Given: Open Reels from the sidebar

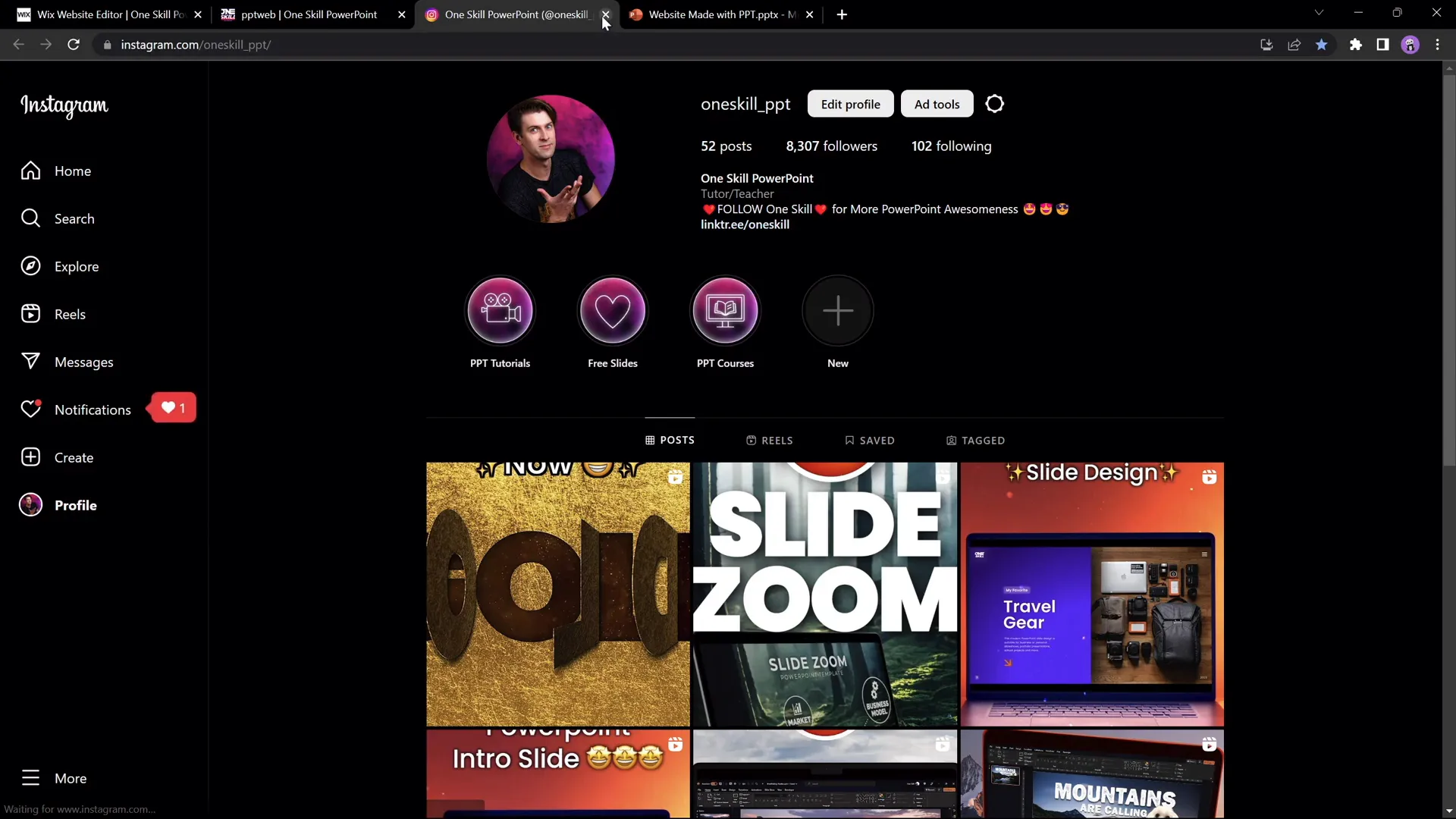Looking at the screenshot, I should 53,315.
